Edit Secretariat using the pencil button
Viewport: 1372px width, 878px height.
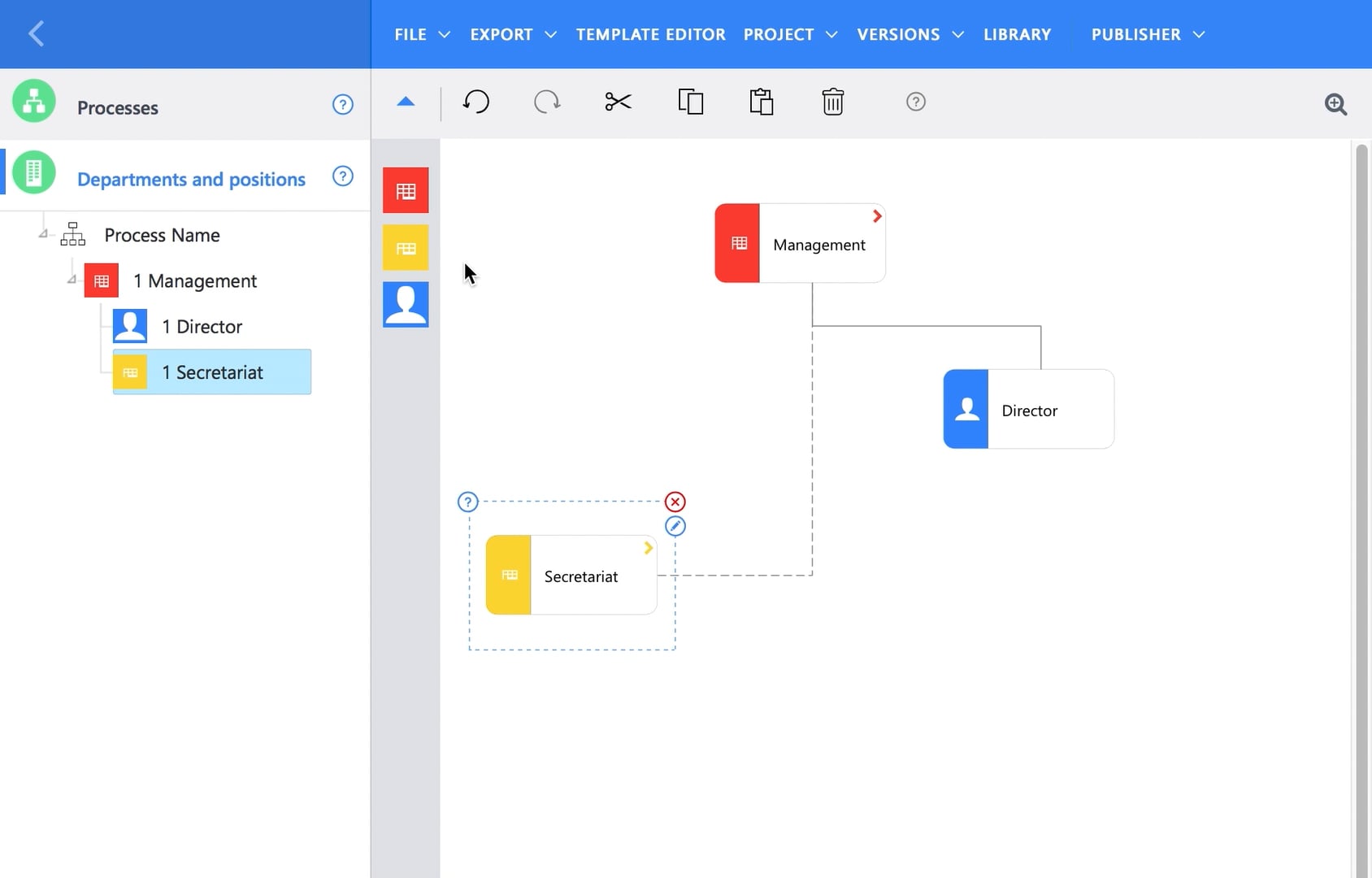coord(676,526)
